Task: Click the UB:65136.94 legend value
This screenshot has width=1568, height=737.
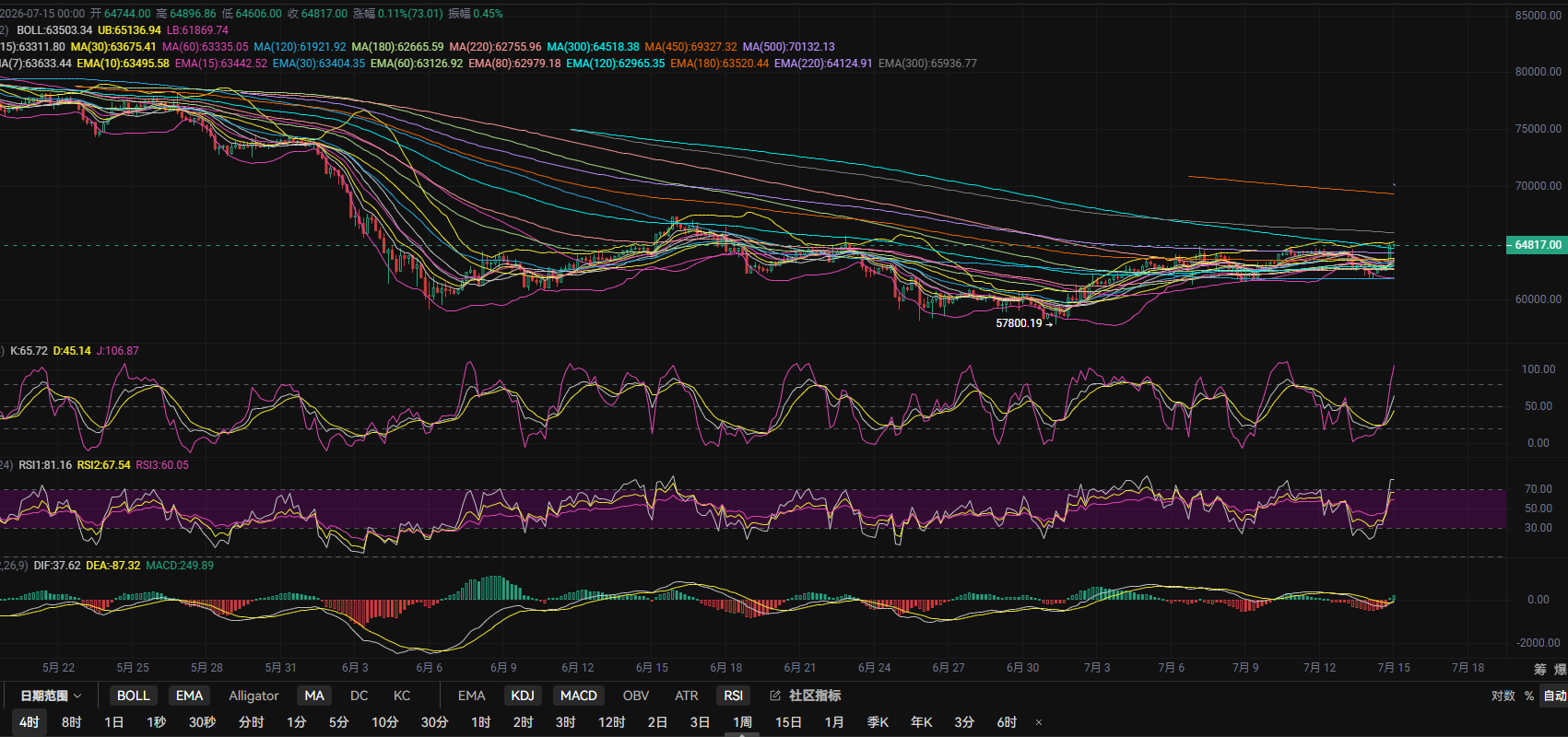Action: click(129, 30)
